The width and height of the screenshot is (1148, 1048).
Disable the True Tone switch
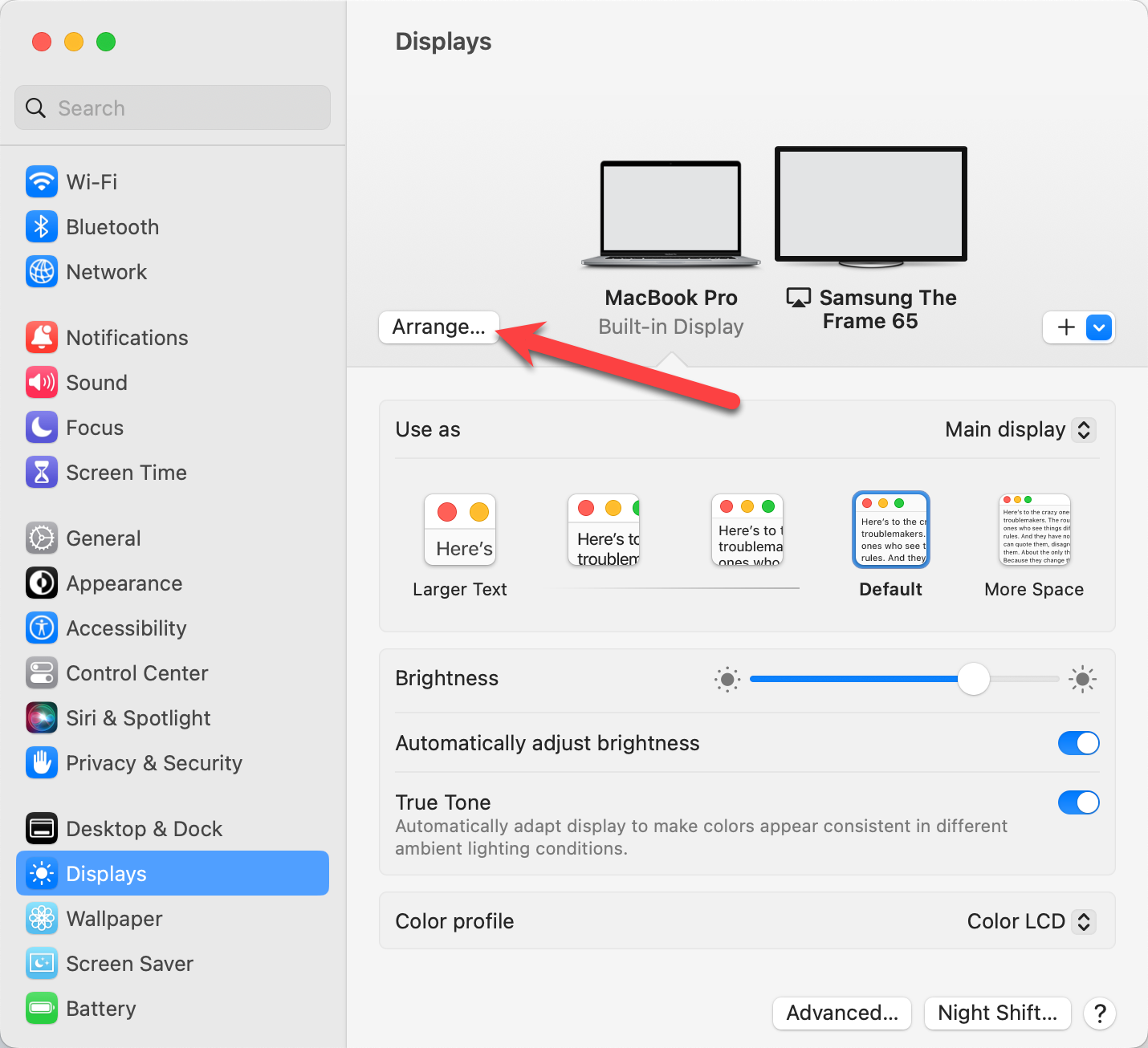point(1078,802)
